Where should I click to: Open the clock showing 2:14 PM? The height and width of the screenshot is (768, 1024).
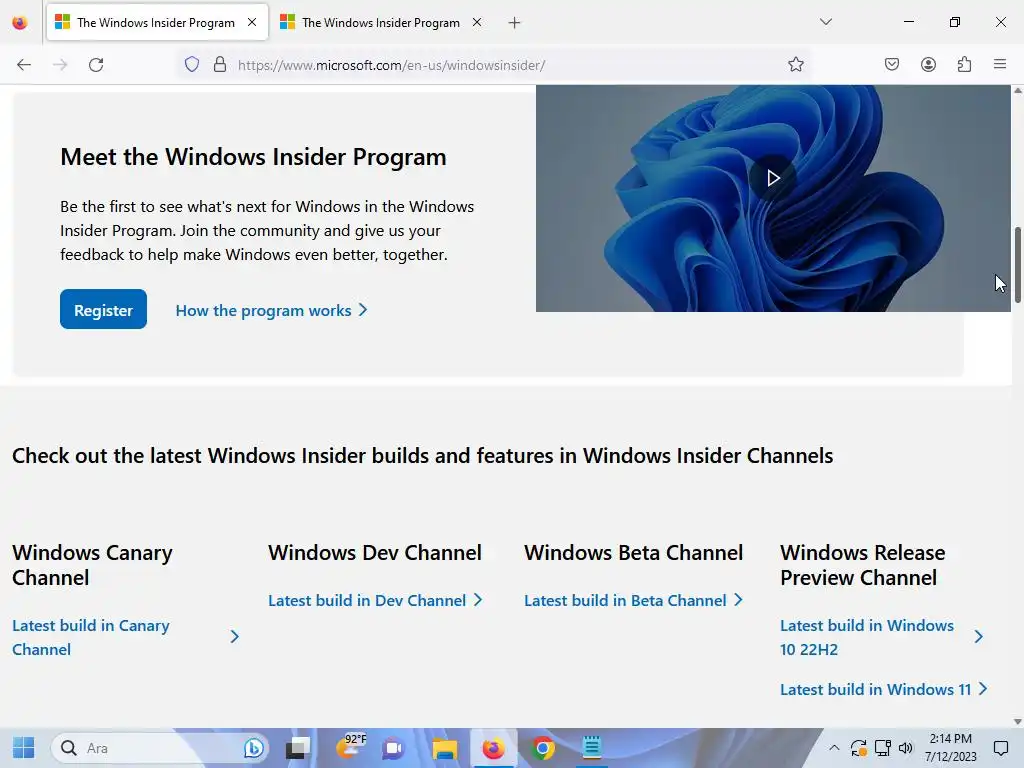[x=950, y=748]
